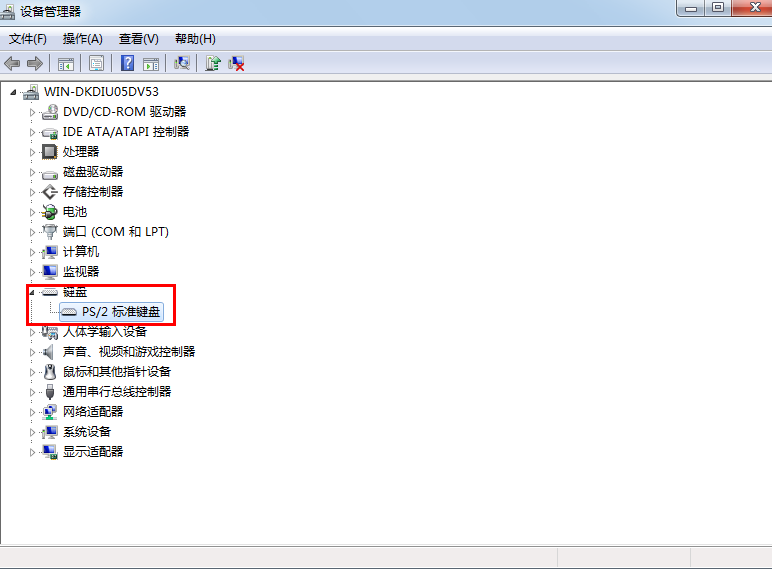Click the Forward arrow toolbar icon
Screen dimensions: 772x569
coord(35,63)
